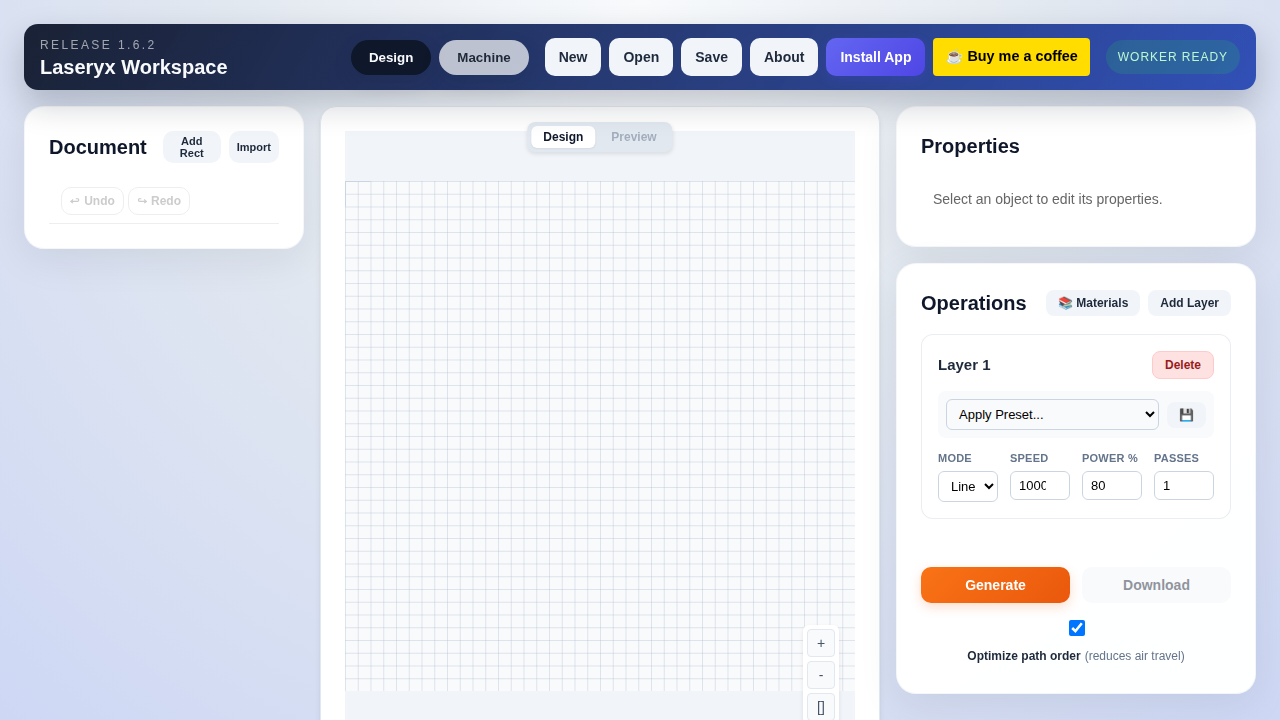Switch to Machine mode in header

click(484, 57)
